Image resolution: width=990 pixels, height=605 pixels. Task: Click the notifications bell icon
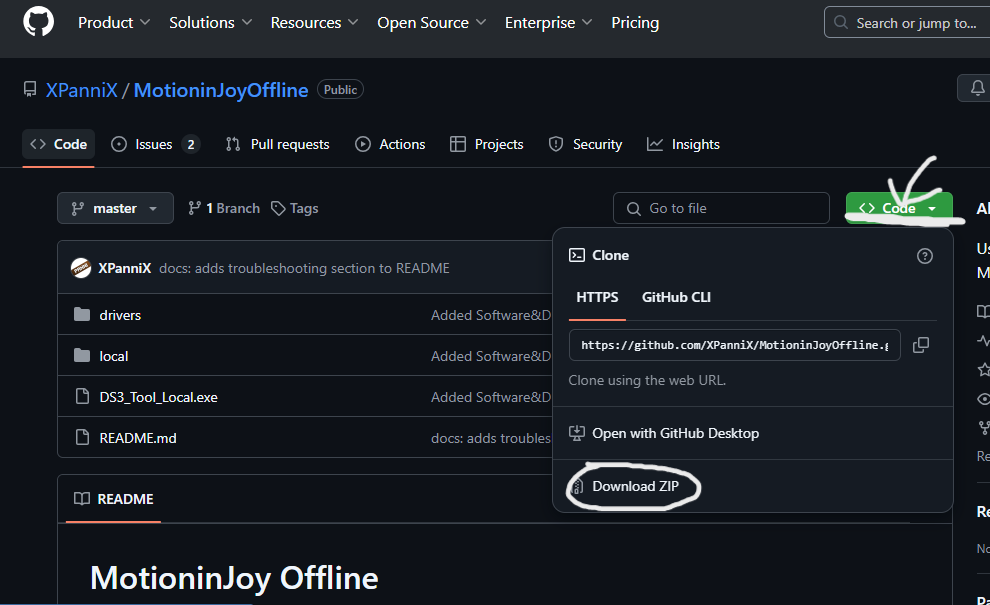(977, 88)
